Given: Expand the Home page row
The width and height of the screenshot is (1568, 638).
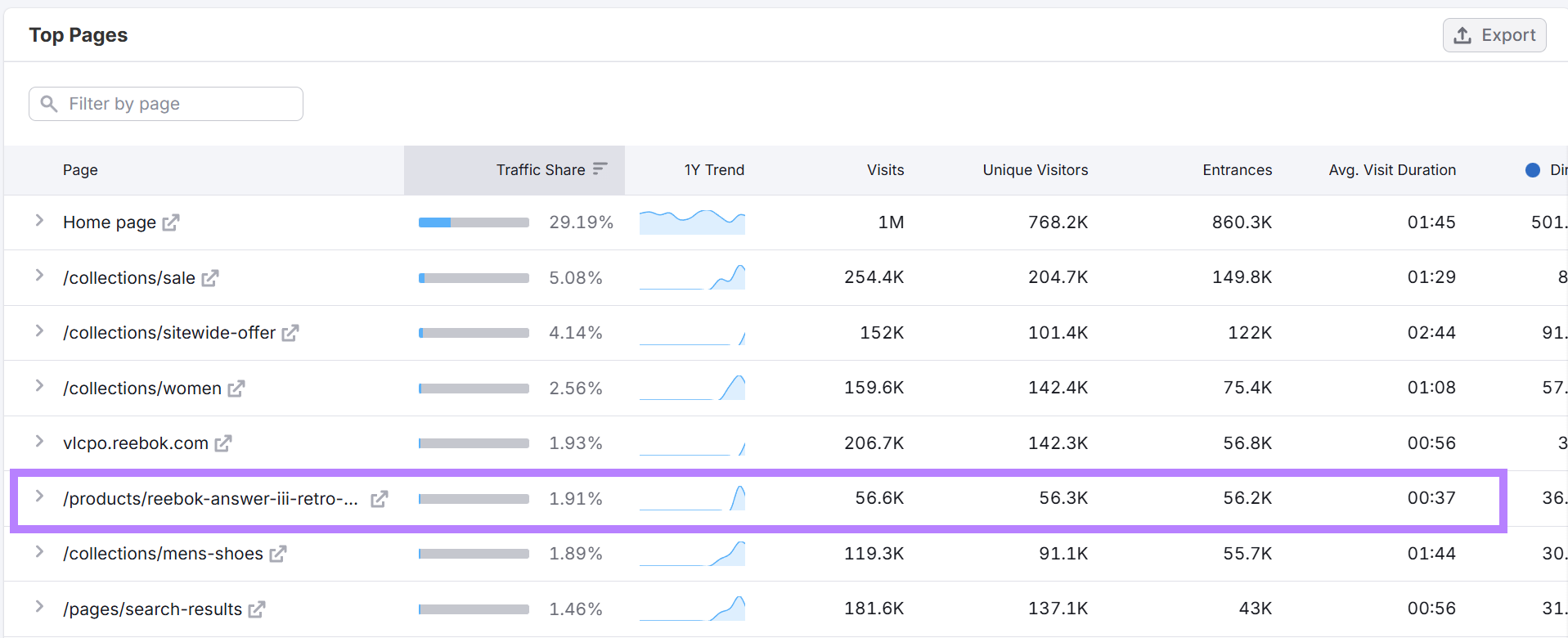Looking at the screenshot, I should point(39,221).
